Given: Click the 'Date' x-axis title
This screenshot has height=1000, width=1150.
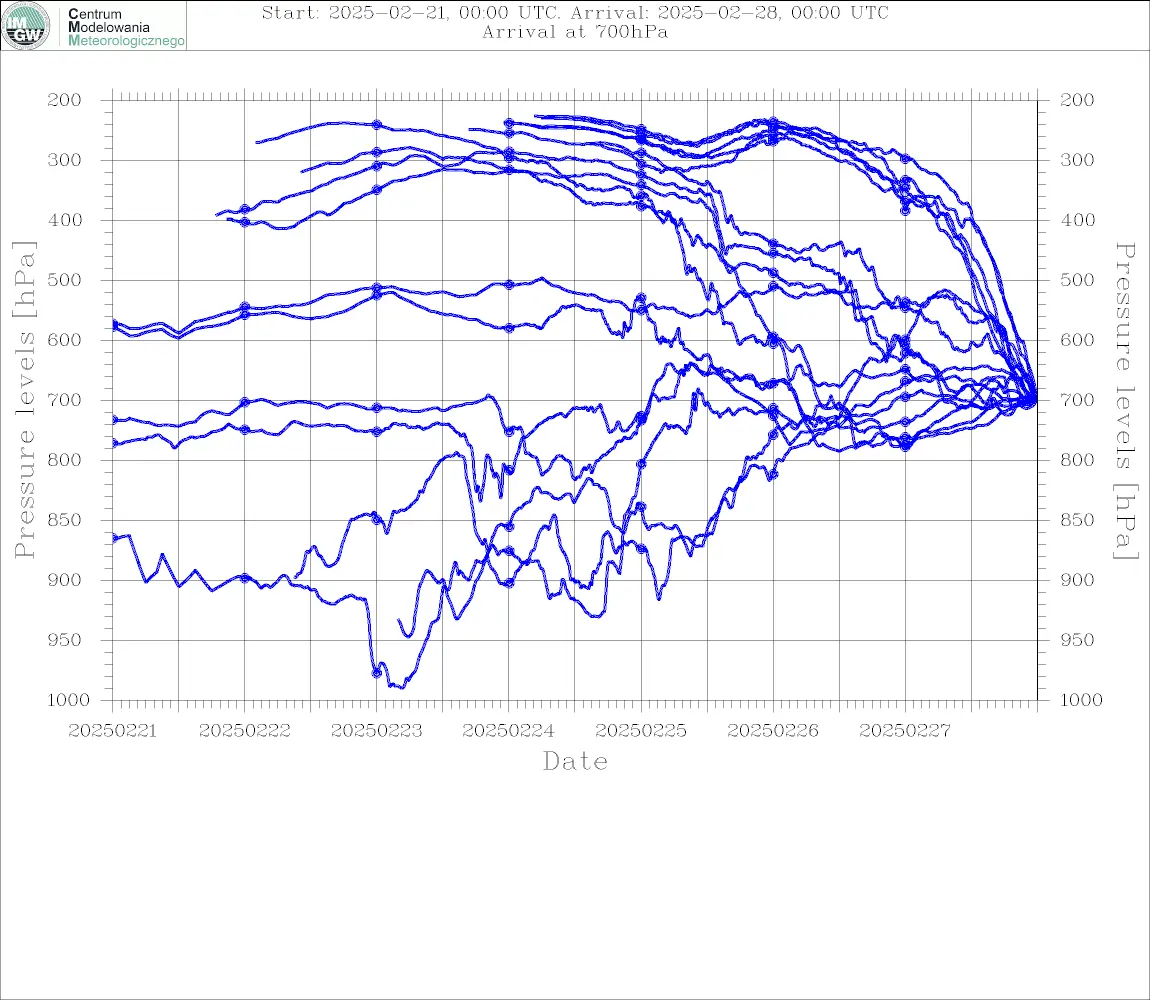Looking at the screenshot, I should (x=575, y=762).
